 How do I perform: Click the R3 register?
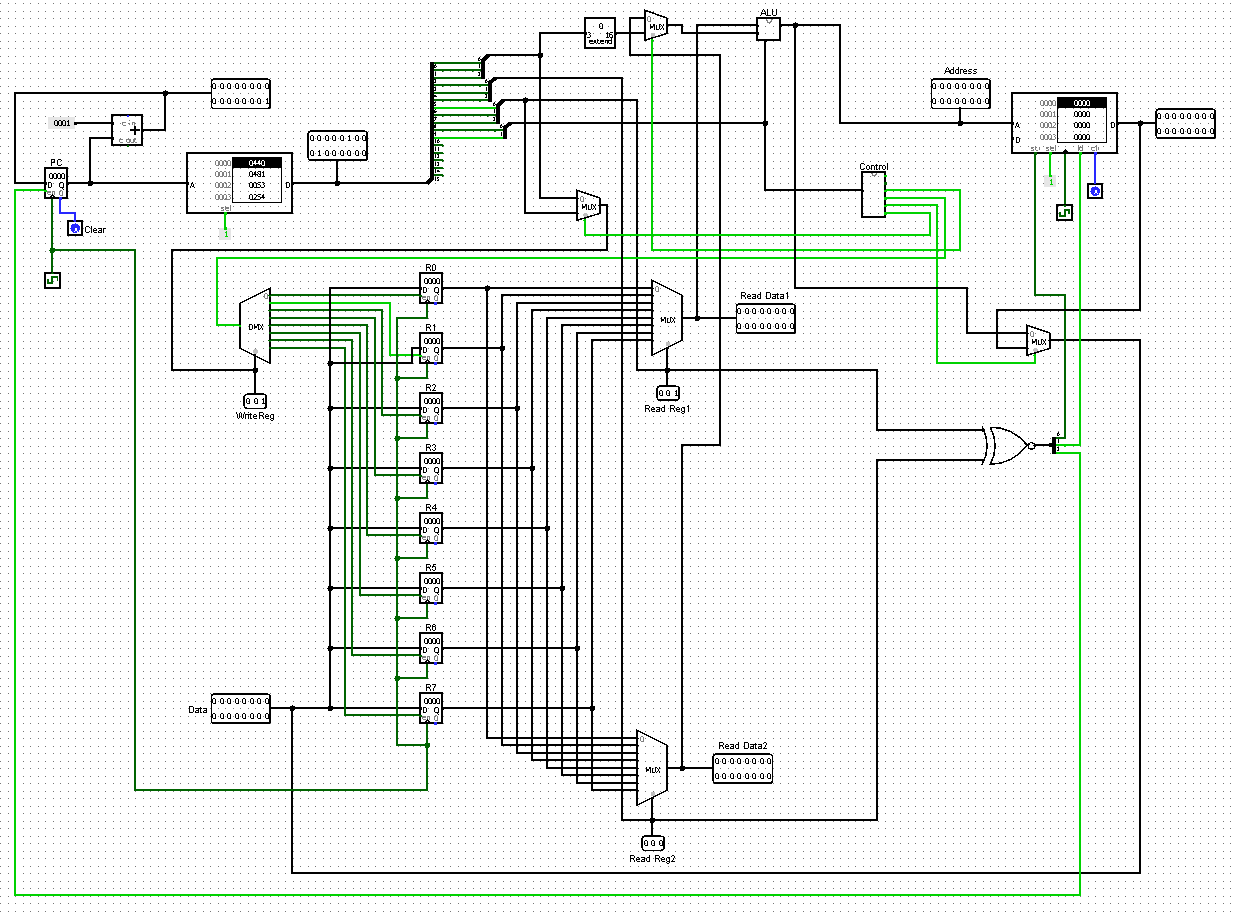[x=431, y=468]
